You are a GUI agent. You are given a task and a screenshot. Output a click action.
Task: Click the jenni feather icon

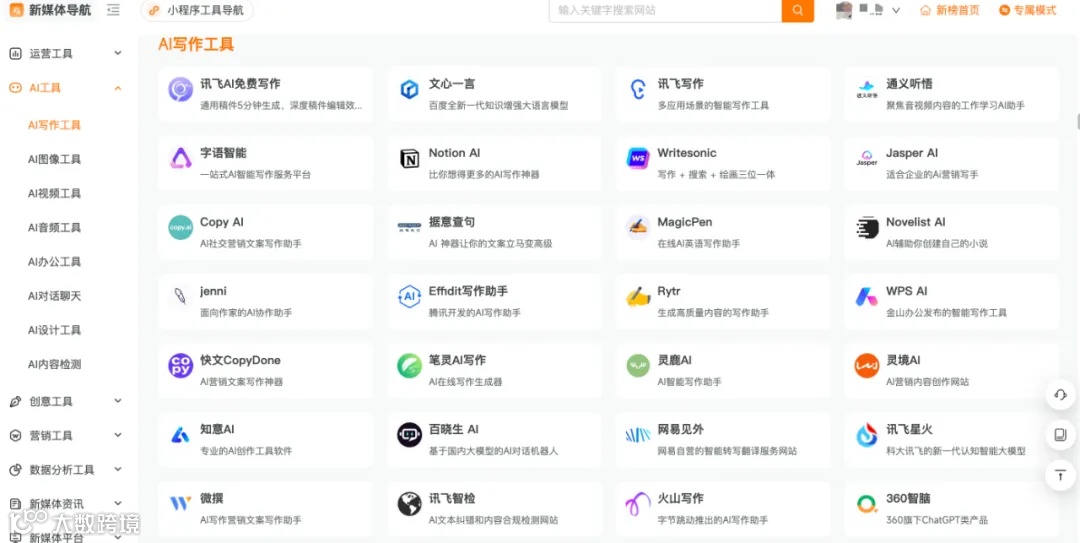[x=180, y=296]
